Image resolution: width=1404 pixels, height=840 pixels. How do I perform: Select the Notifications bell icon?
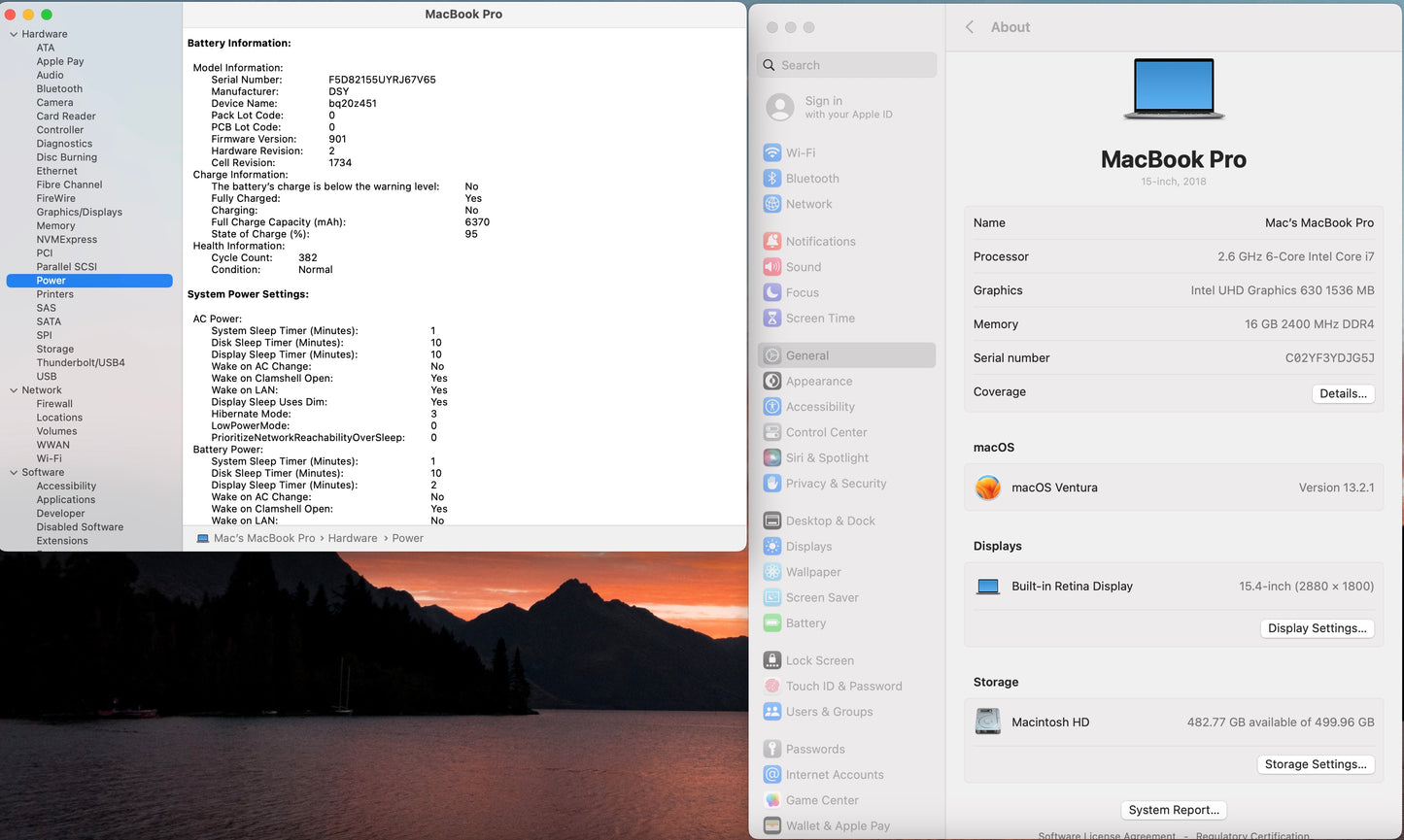[772, 242]
